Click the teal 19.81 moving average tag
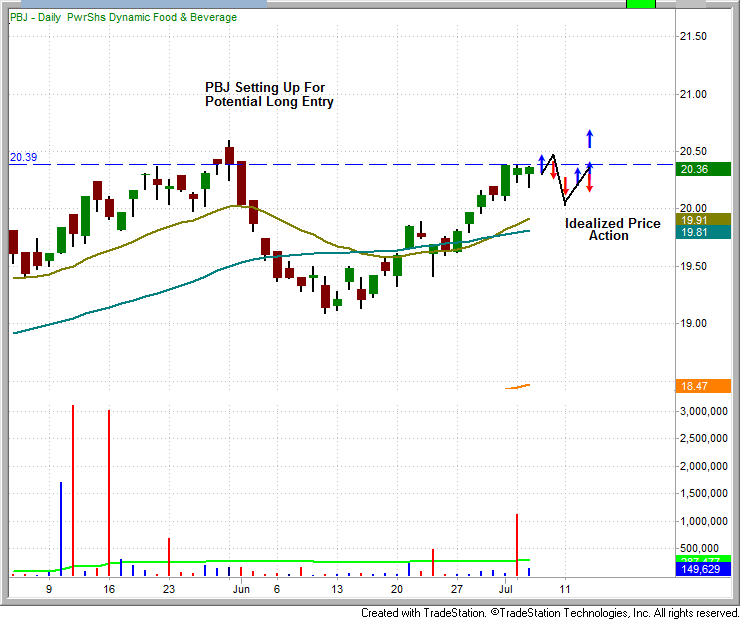The width and height of the screenshot is (740, 619). (703, 232)
